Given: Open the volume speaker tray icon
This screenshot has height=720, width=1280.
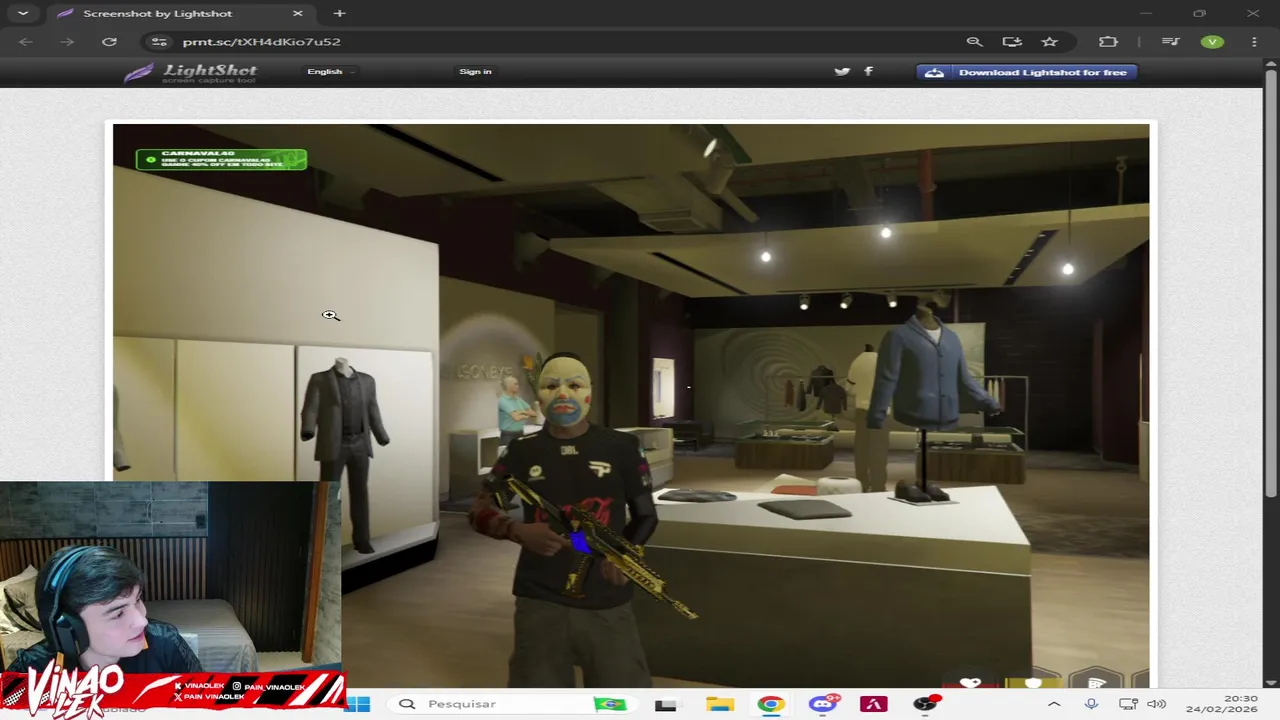Looking at the screenshot, I should point(1157,704).
